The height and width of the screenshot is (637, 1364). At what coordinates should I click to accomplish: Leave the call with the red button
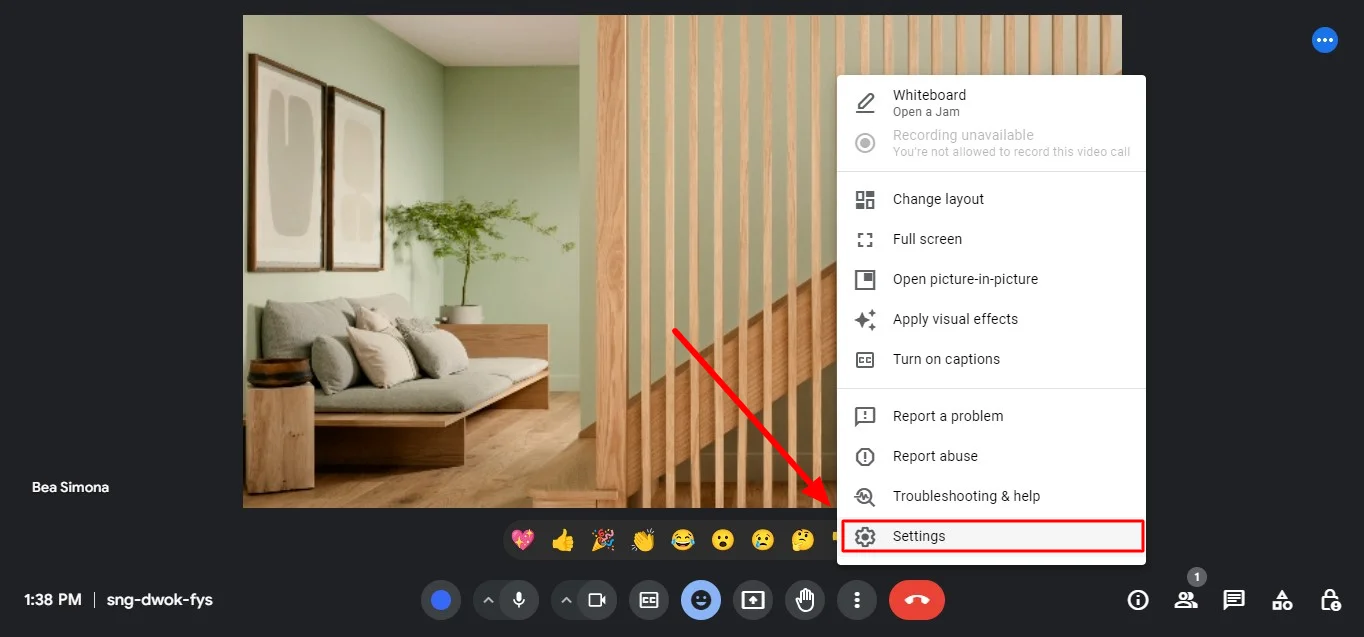point(916,599)
